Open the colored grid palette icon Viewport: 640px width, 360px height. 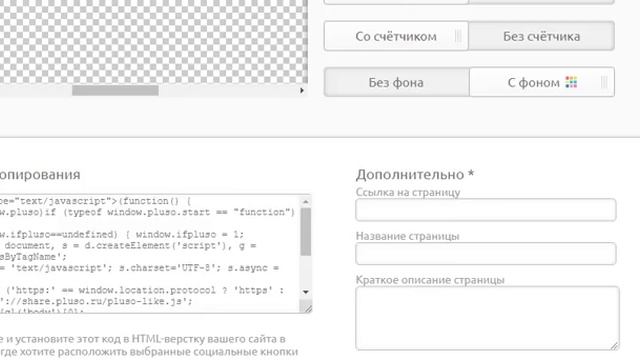571,82
